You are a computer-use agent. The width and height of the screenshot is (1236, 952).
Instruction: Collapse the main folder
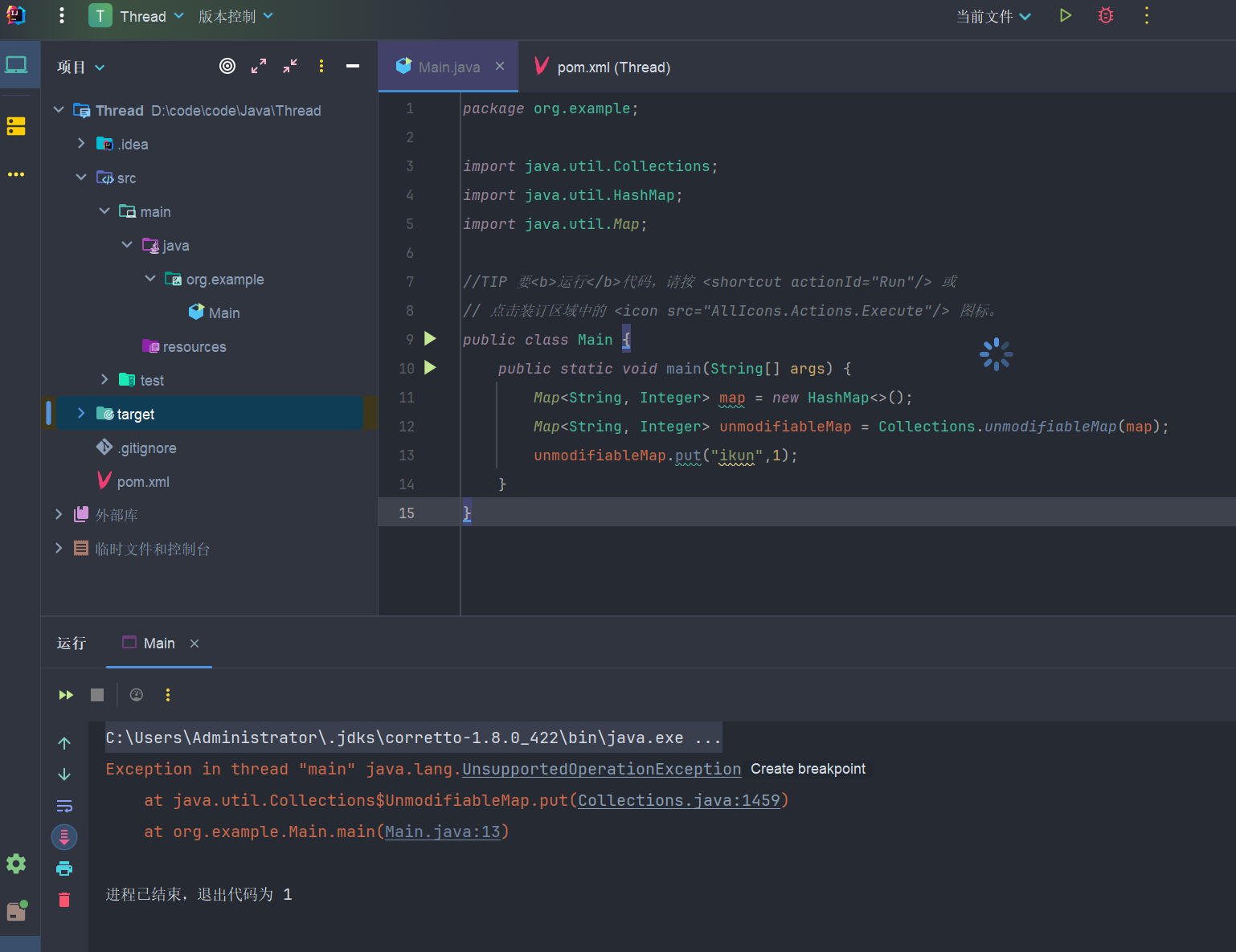(104, 210)
